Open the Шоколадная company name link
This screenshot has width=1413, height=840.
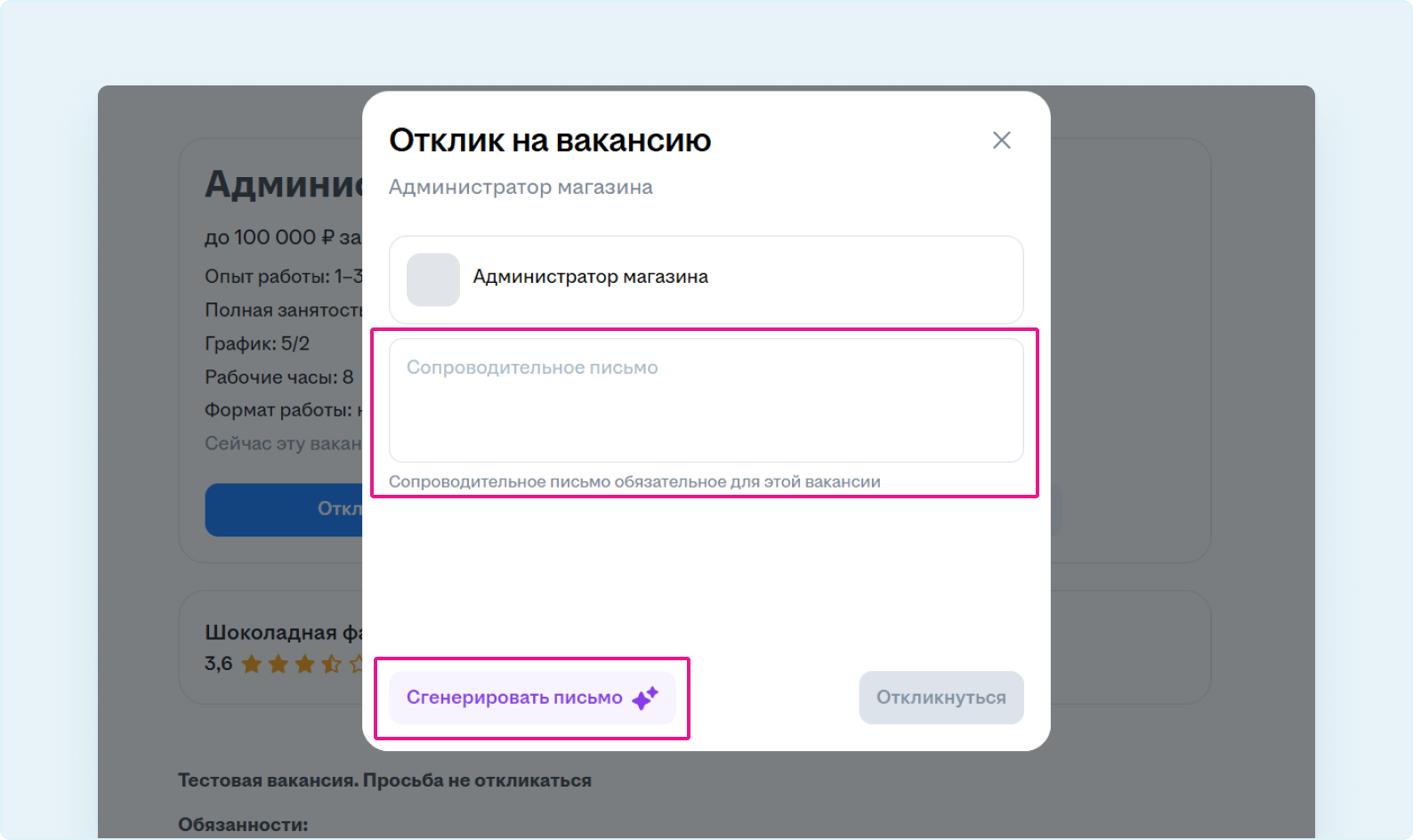pos(281,633)
